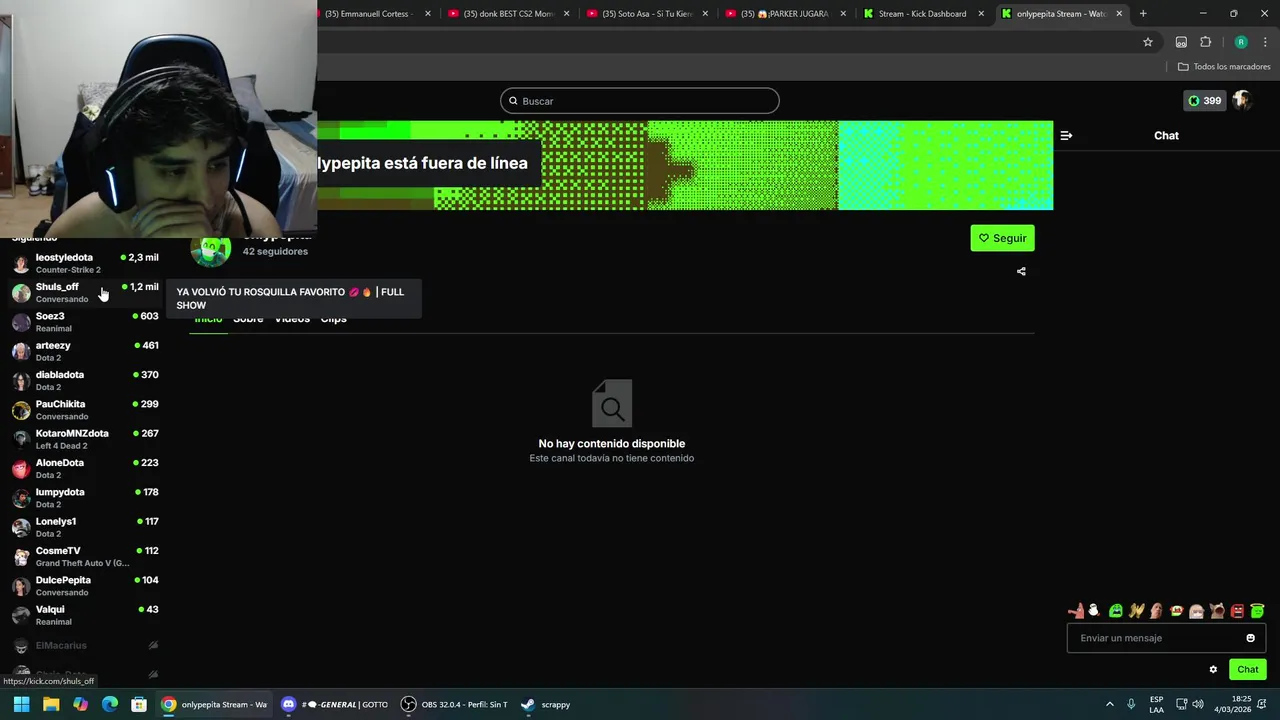
Task: Switch to the Stream - Kick Dashboard tab
Action: tap(922, 14)
